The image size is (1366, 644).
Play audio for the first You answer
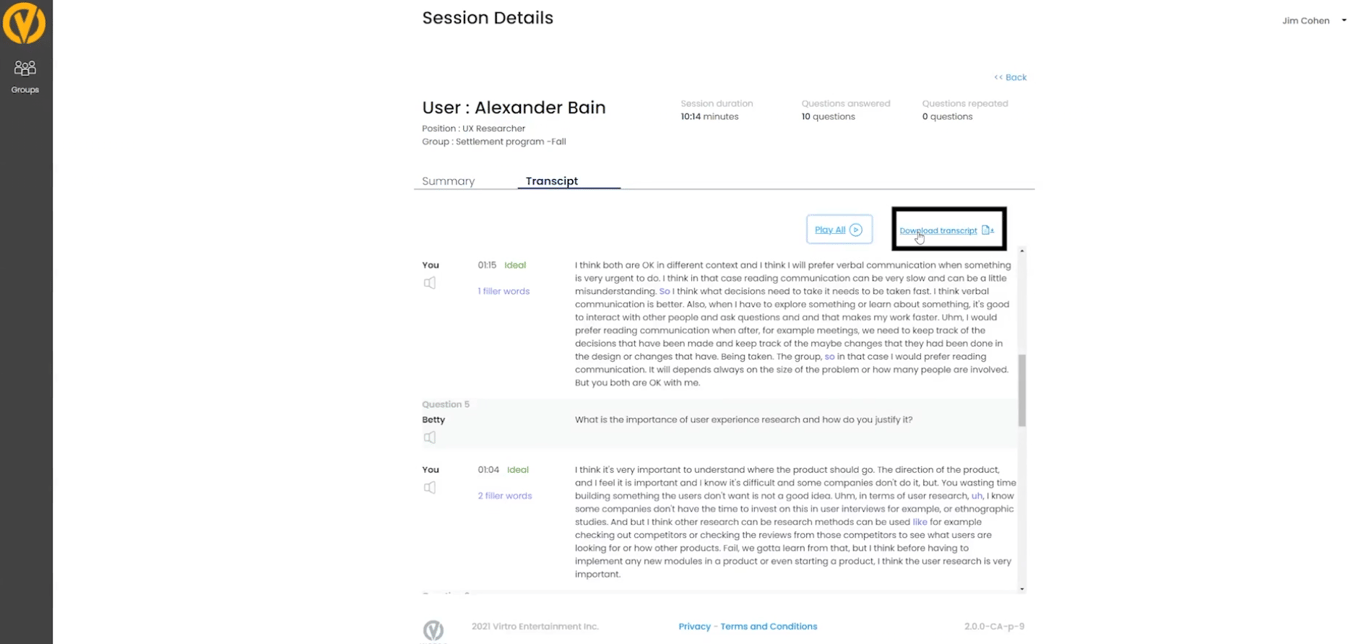pos(430,283)
